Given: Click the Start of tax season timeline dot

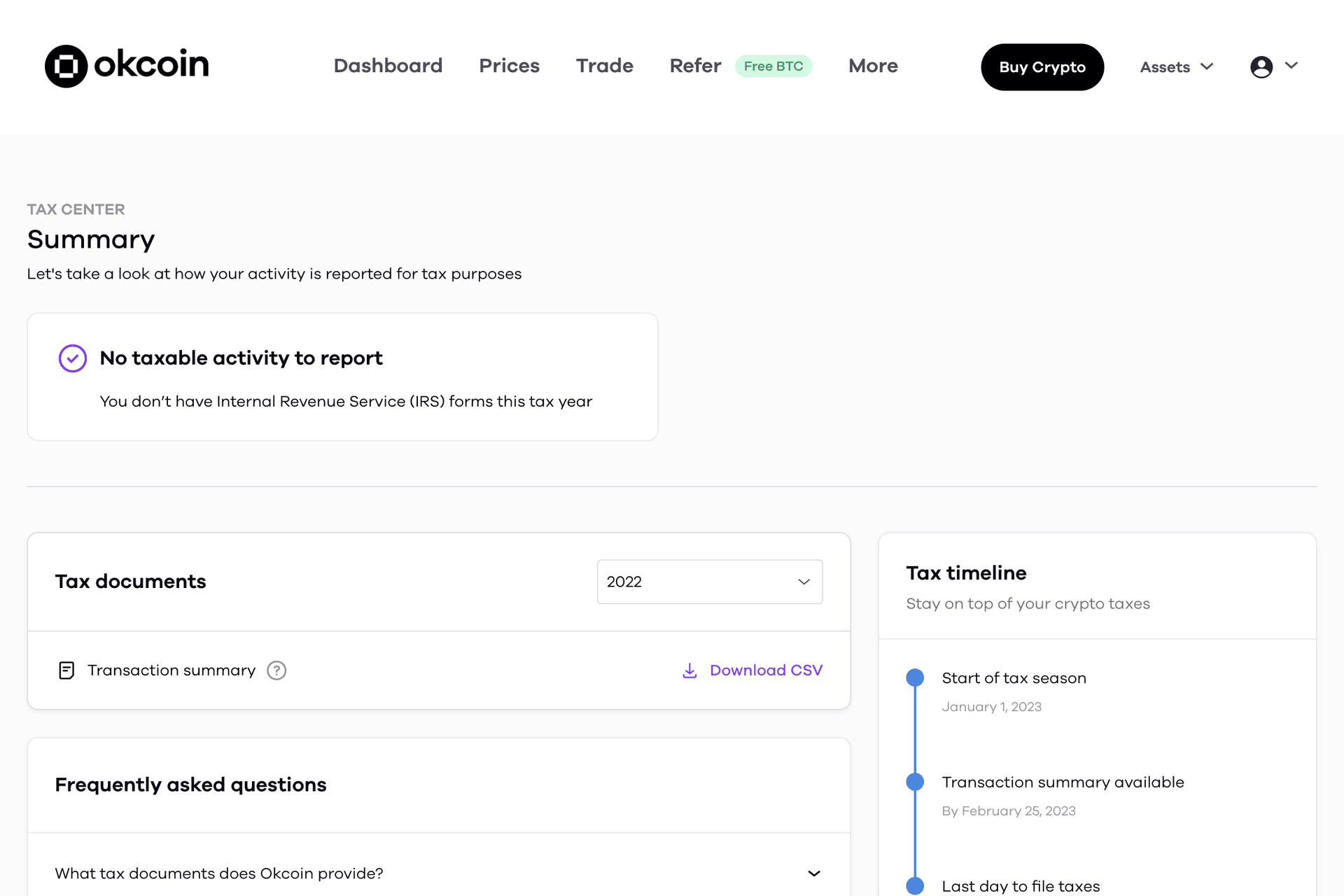Looking at the screenshot, I should 915,677.
